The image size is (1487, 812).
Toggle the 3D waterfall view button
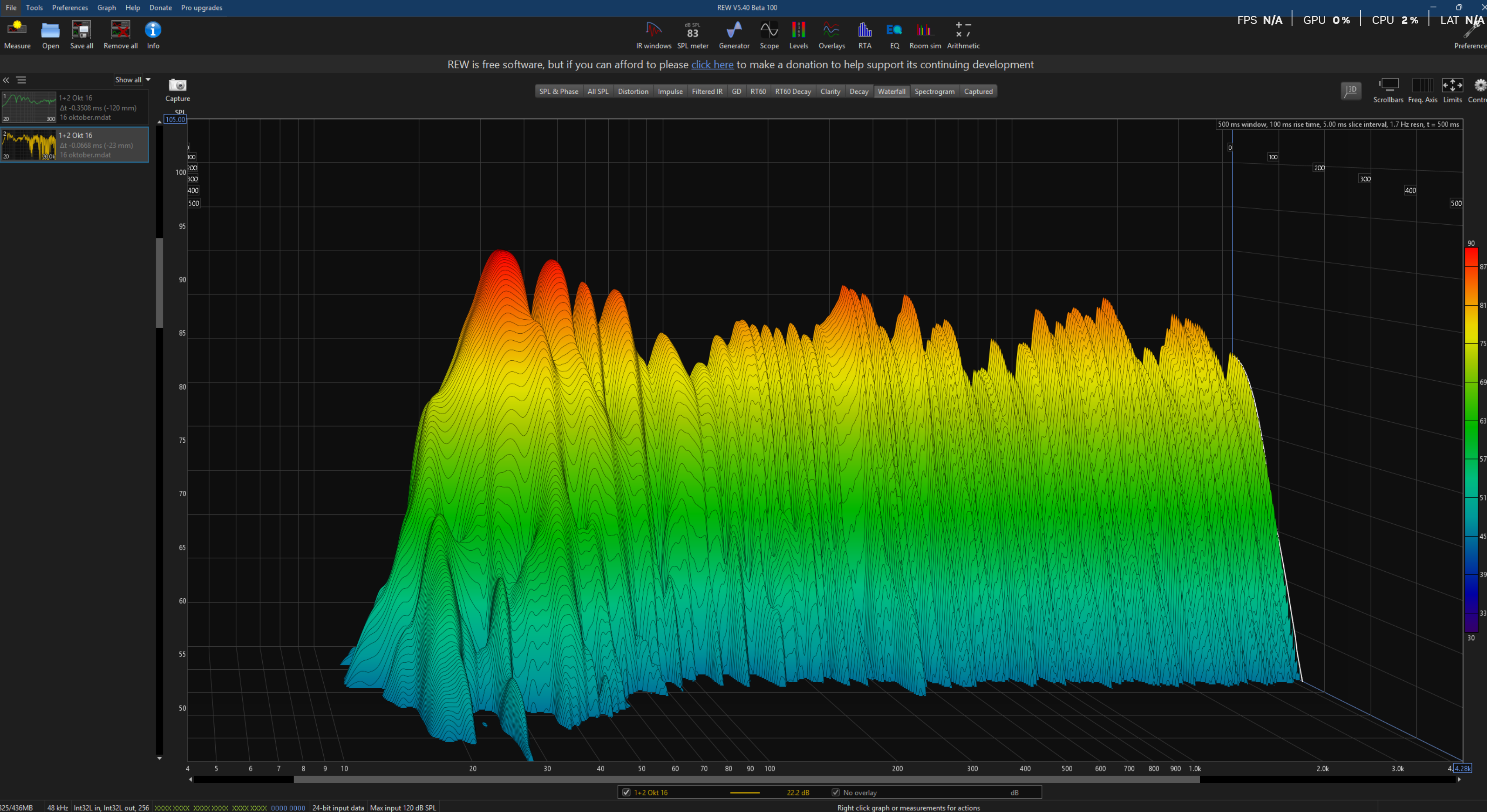coord(1351,90)
